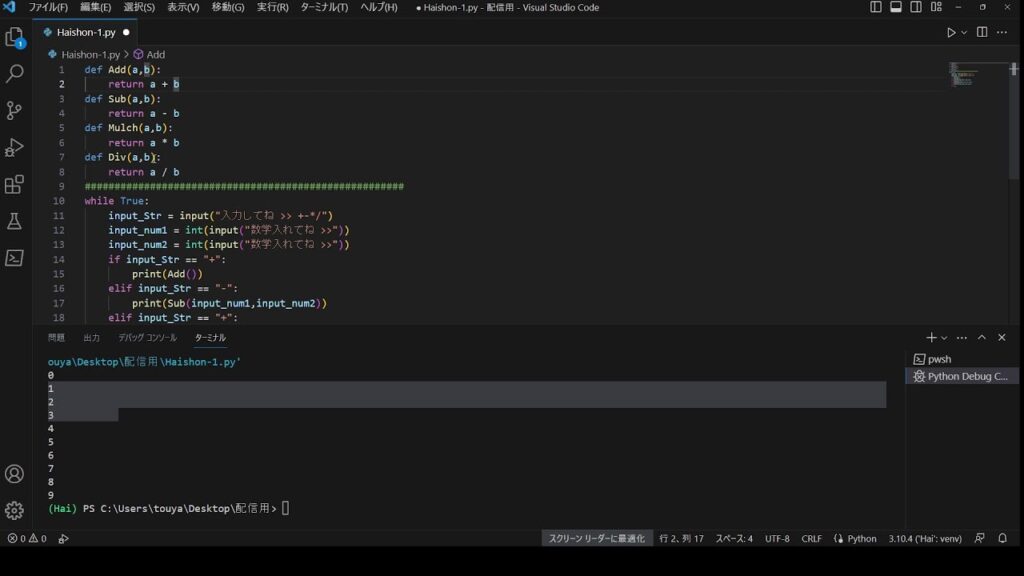Open the Accounts icon in activity bar
This screenshot has width=1024, height=576.
[15, 474]
